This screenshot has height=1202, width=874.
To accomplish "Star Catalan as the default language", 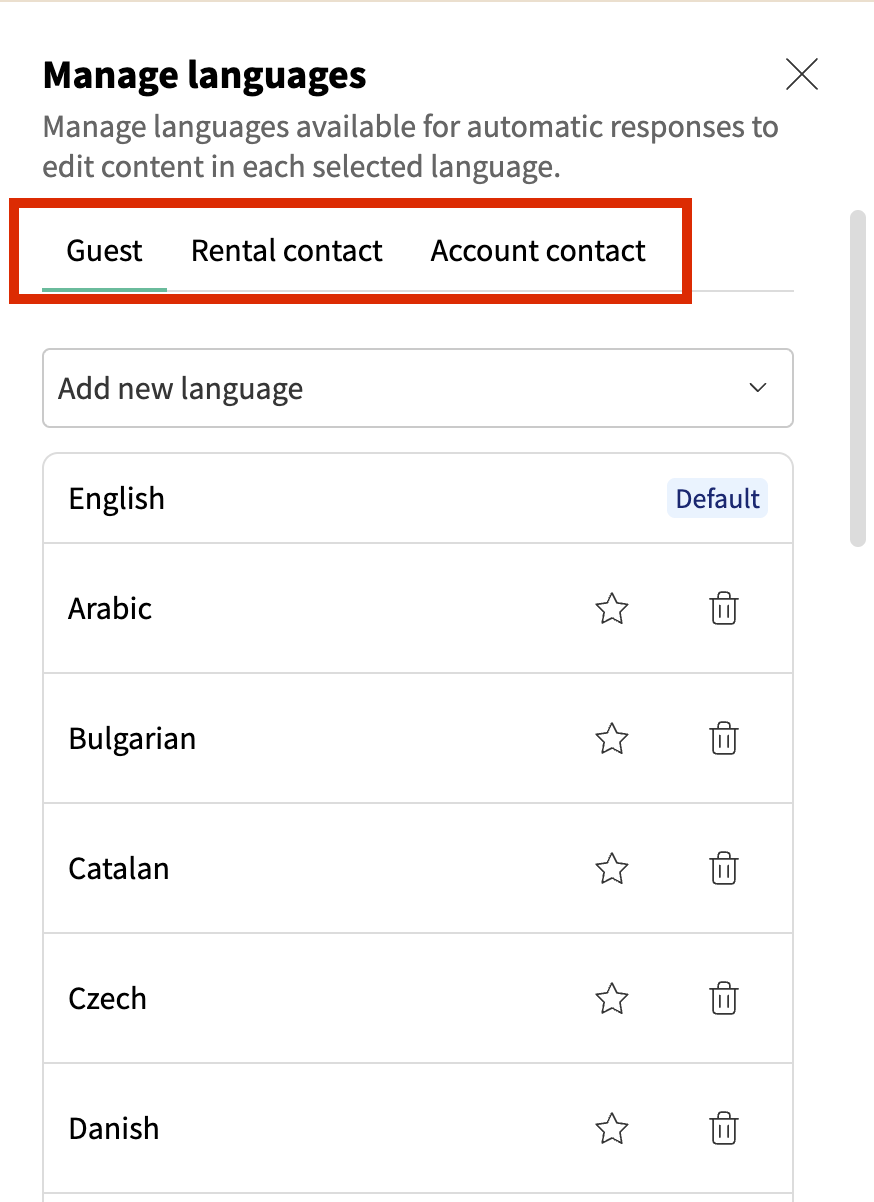I will (x=611, y=869).
